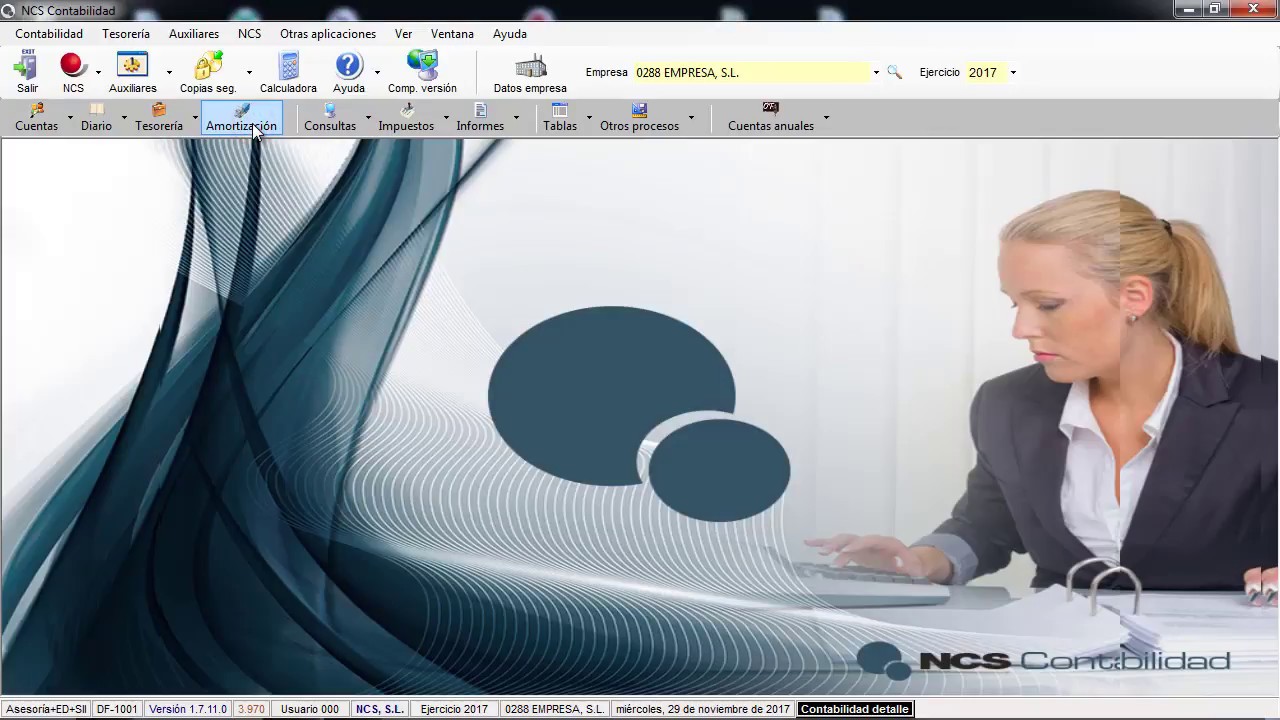
Task: Open the Tesorería menu bar item
Action: coord(126,34)
